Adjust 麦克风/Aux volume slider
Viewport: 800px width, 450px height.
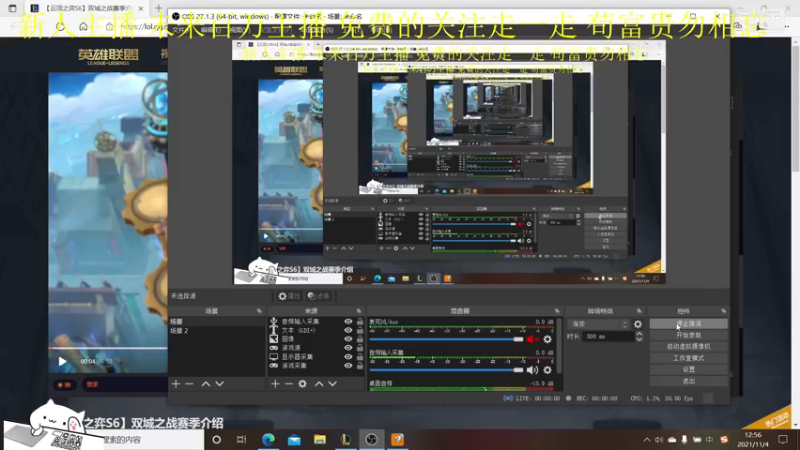click(446, 339)
